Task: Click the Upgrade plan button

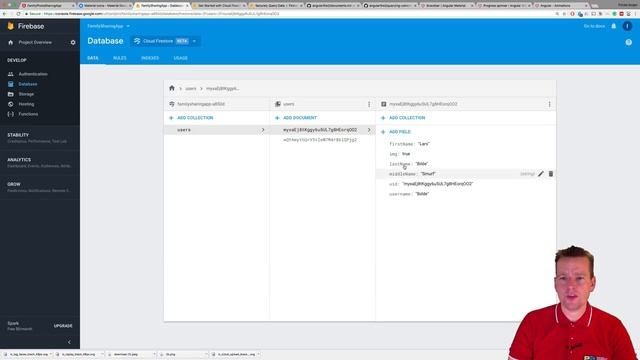Action: click(63, 326)
